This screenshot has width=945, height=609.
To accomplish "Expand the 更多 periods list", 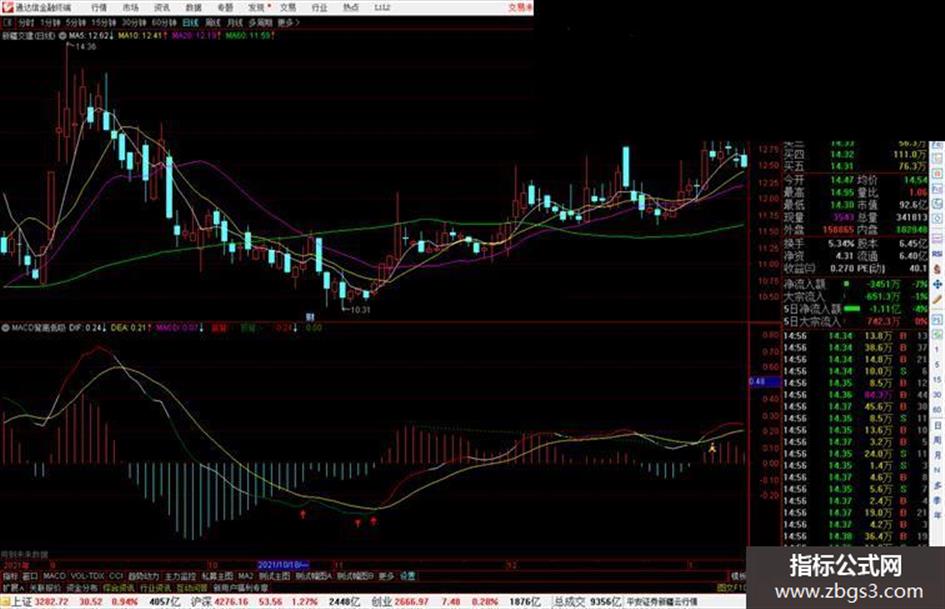I will (x=289, y=23).
